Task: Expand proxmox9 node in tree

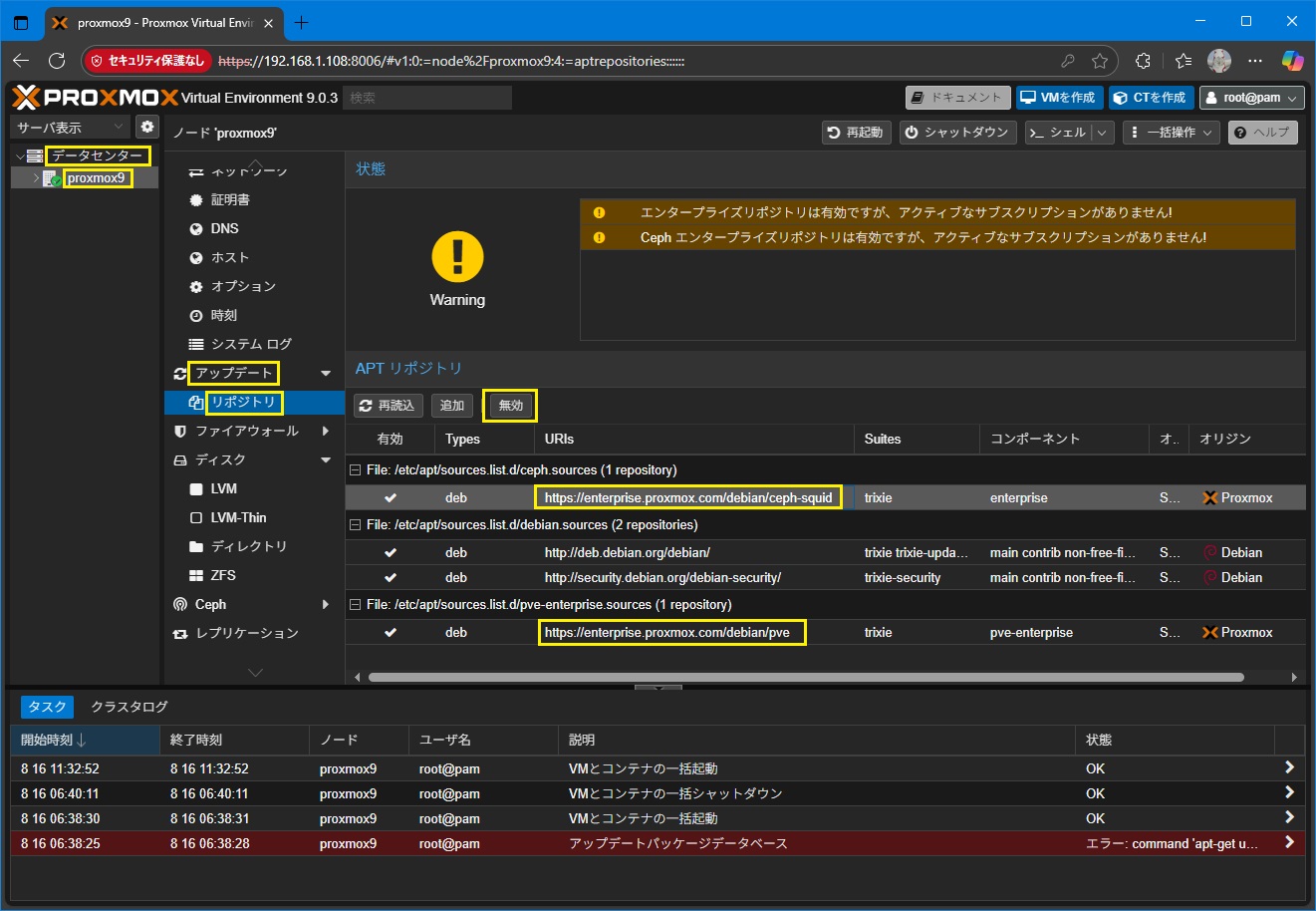Action: tap(36, 178)
